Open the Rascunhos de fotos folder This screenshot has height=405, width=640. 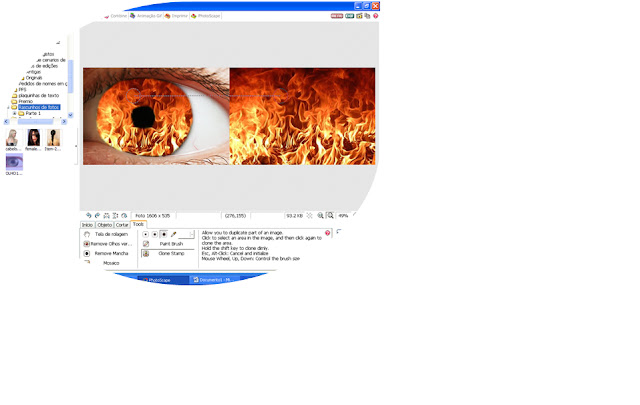click(x=39, y=107)
